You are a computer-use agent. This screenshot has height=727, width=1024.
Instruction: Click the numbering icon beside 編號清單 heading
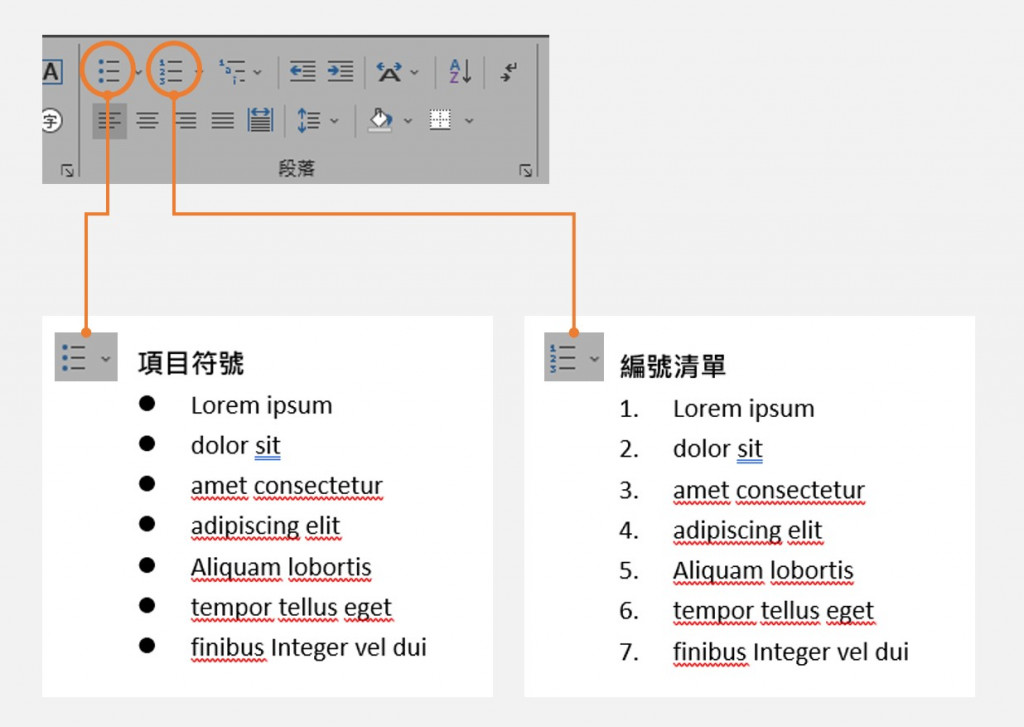[562, 358]
